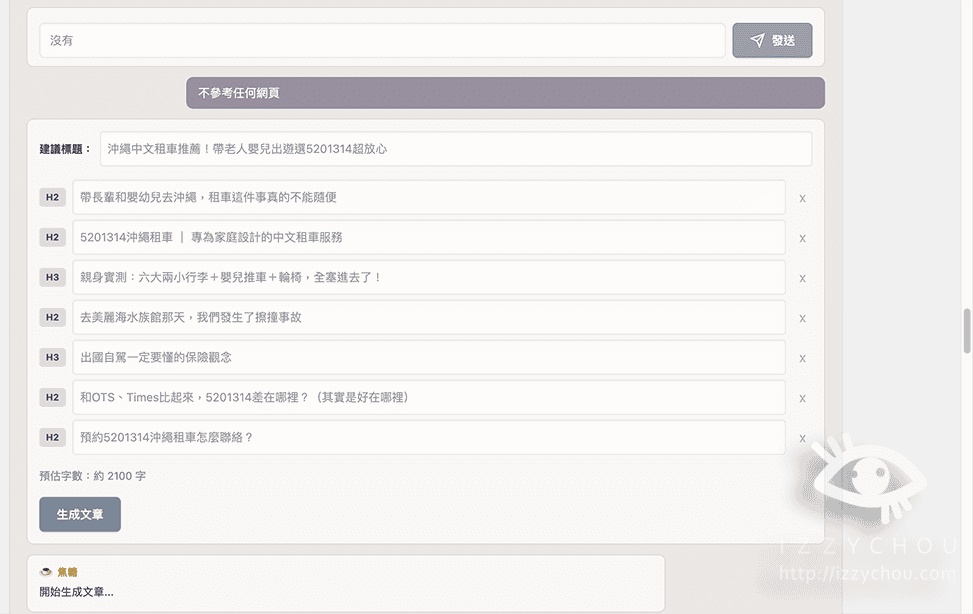Click H3 tag beside 親身實測 heading
The height and width of the screenshot is (614, 973).
coord(52,278)
